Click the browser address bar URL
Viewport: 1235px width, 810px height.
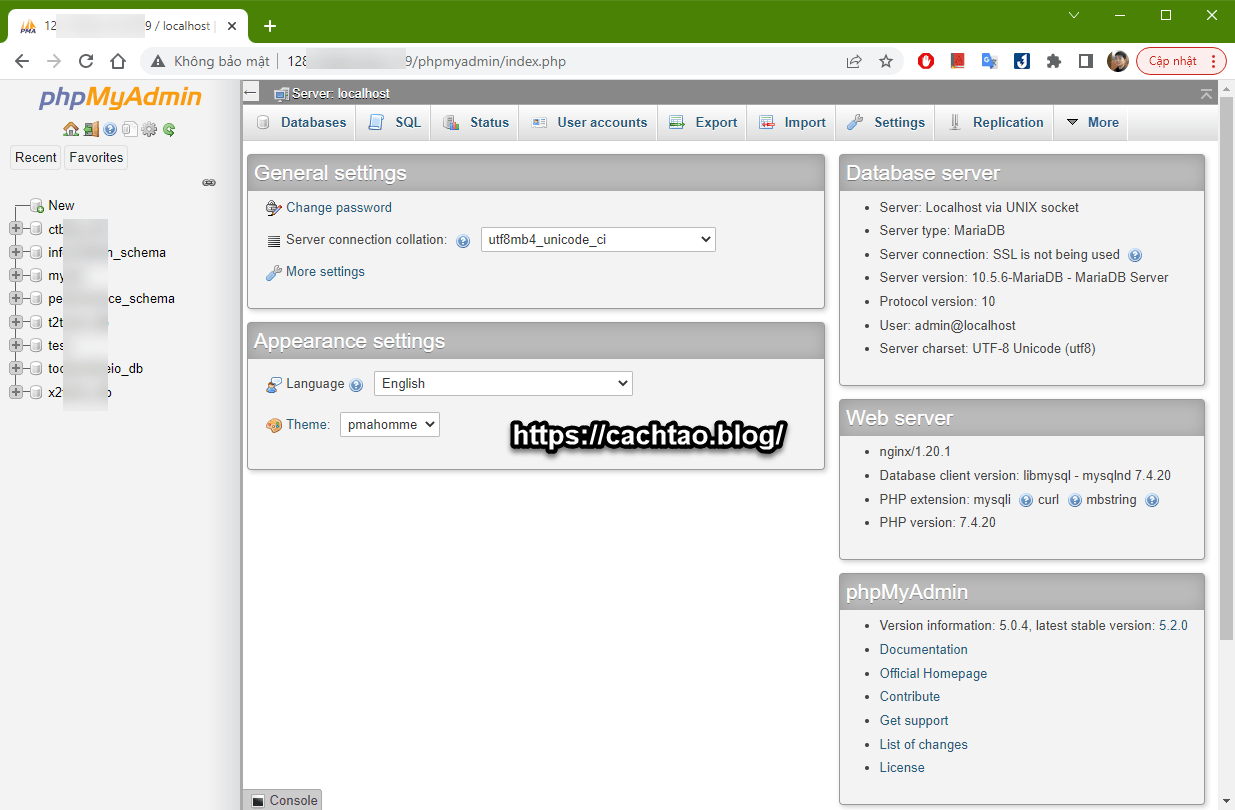click(x=427, y=61)
